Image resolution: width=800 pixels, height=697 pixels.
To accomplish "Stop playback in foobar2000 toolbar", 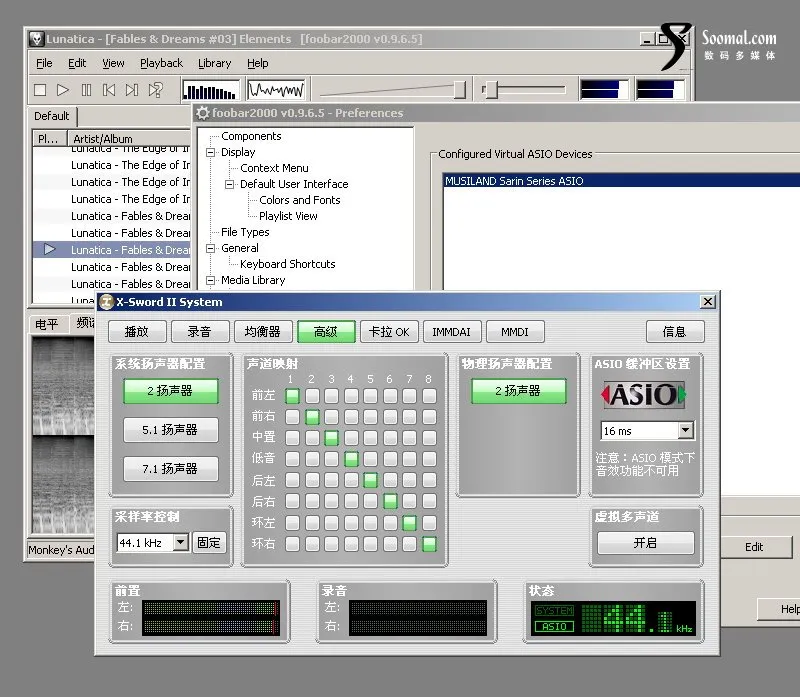I will click(x=40, y=90).
